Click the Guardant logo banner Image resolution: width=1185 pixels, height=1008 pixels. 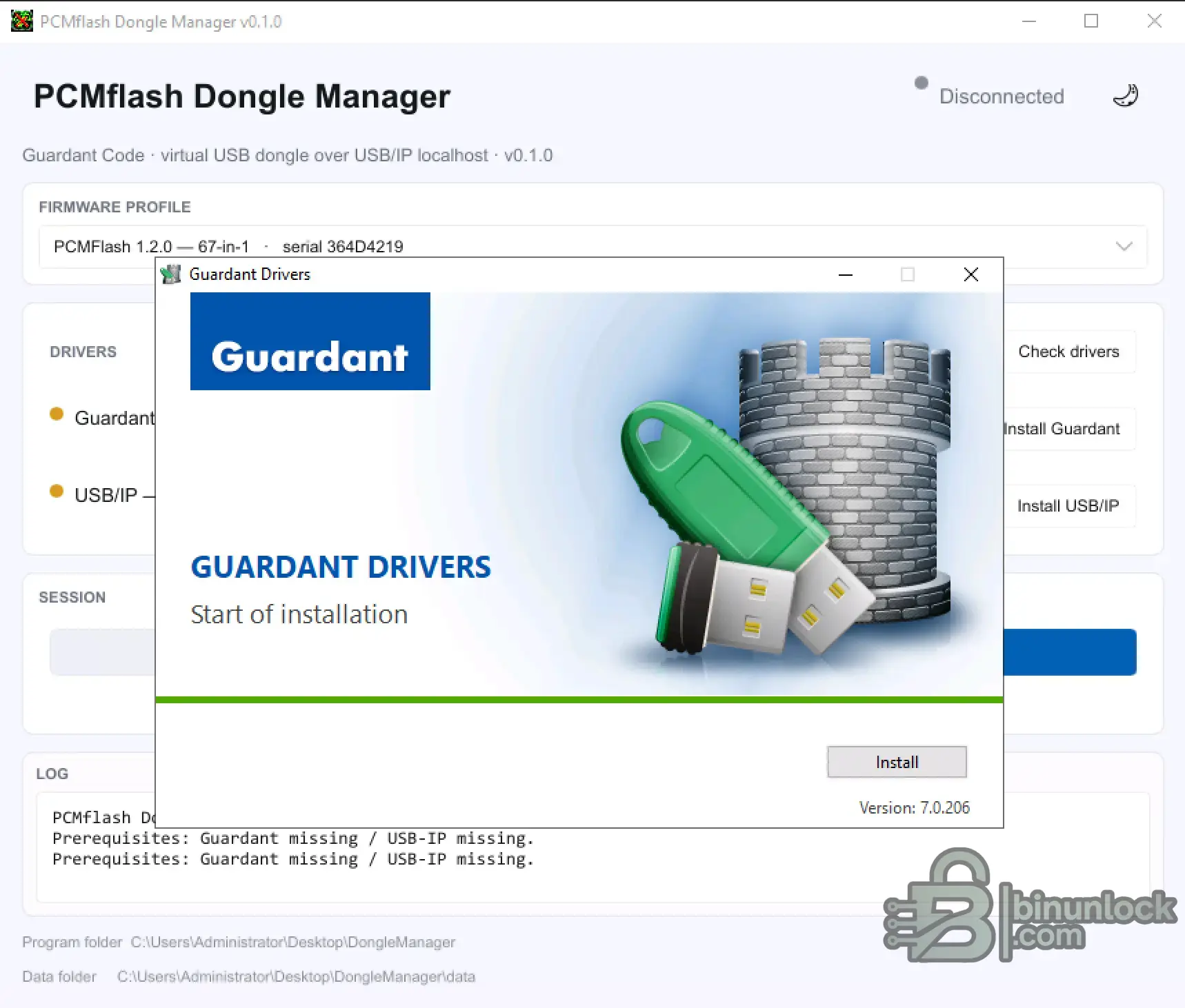pyautogui.click(x=310, y=341)
